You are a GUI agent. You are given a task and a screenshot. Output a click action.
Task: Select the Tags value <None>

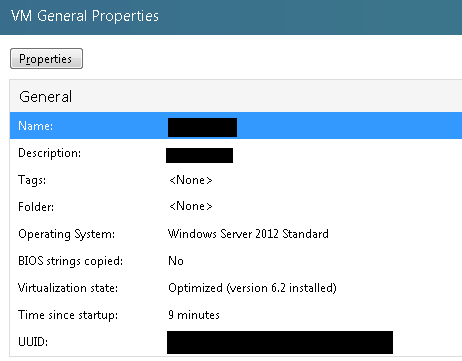point(191,180)
